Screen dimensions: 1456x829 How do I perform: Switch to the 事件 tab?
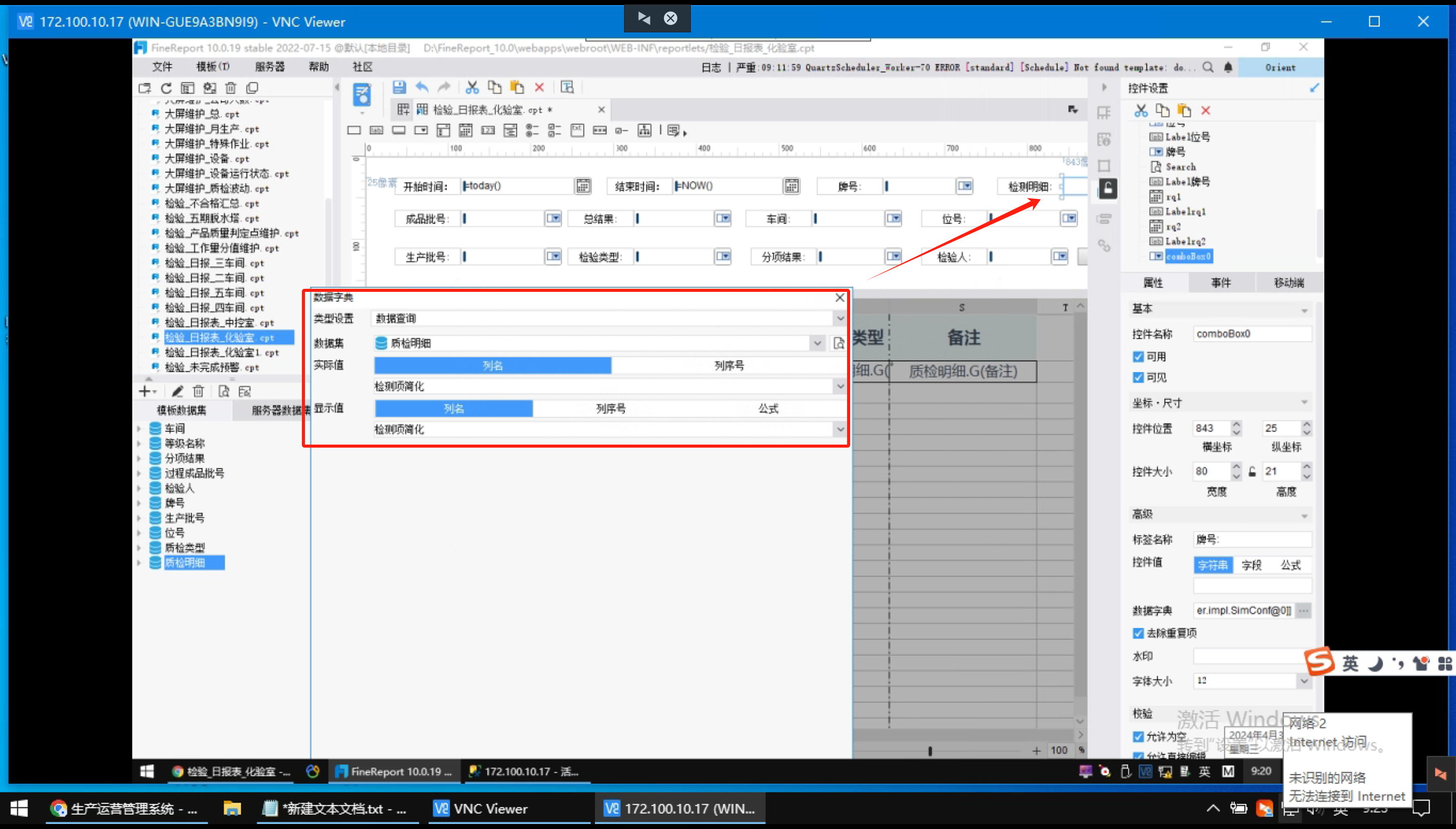click(x=1220, y=283)
